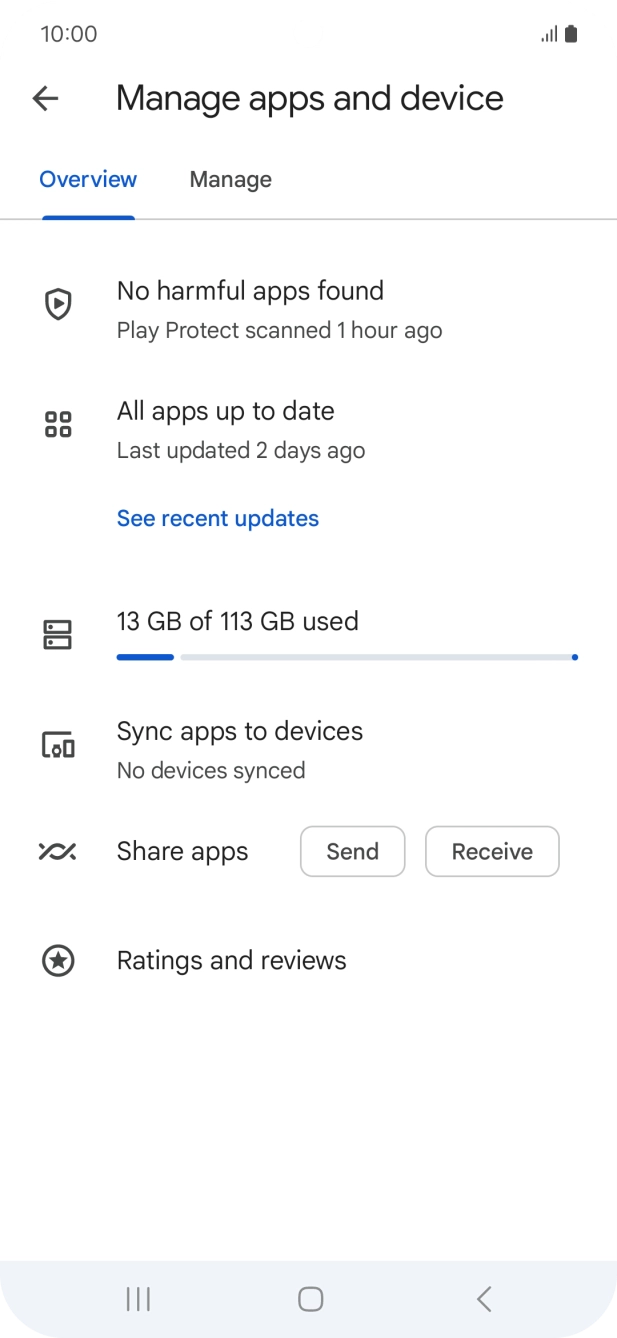
Task: Switch to the Manage tab
Action: [231, 180]
